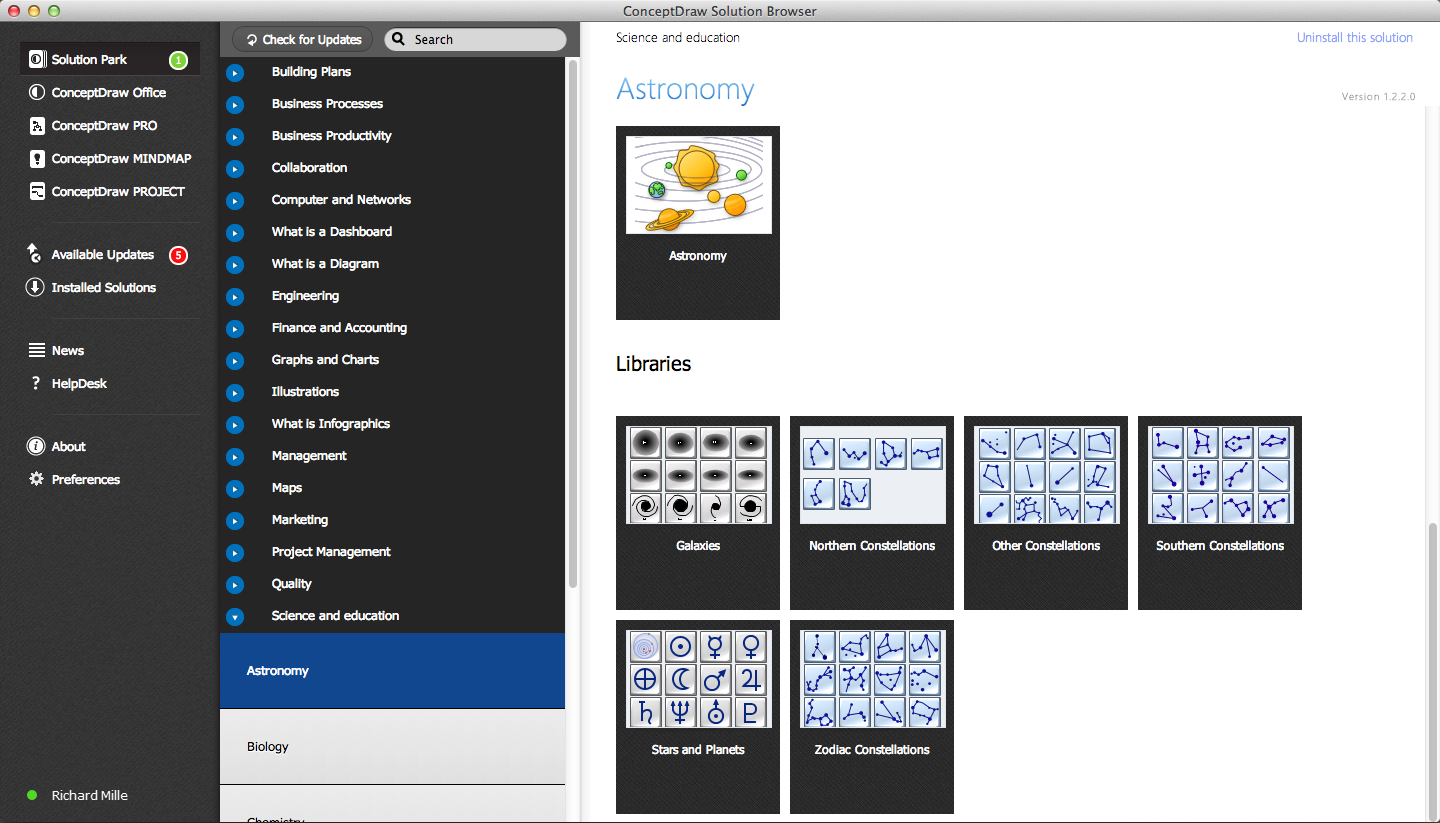
Task: Open the Southern Constellations library
Action: [x=1220, y=513]
